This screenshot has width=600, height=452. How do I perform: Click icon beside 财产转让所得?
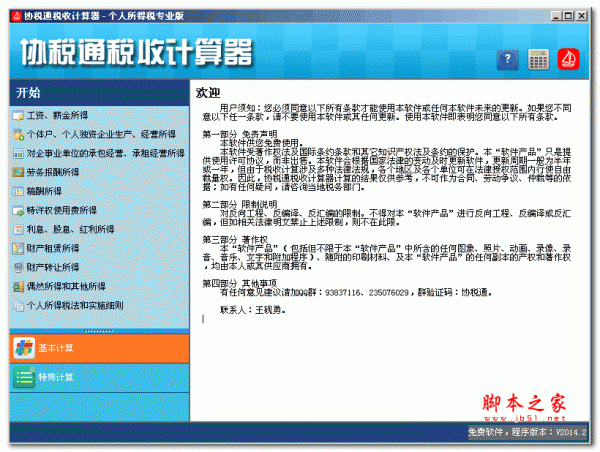(x=18, y=267)
